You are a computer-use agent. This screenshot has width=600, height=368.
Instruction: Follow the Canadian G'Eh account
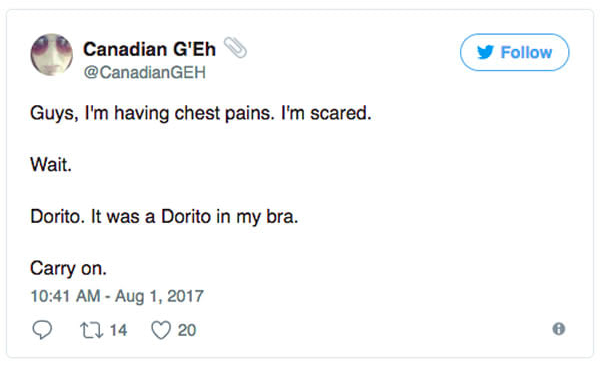point(514,52)
